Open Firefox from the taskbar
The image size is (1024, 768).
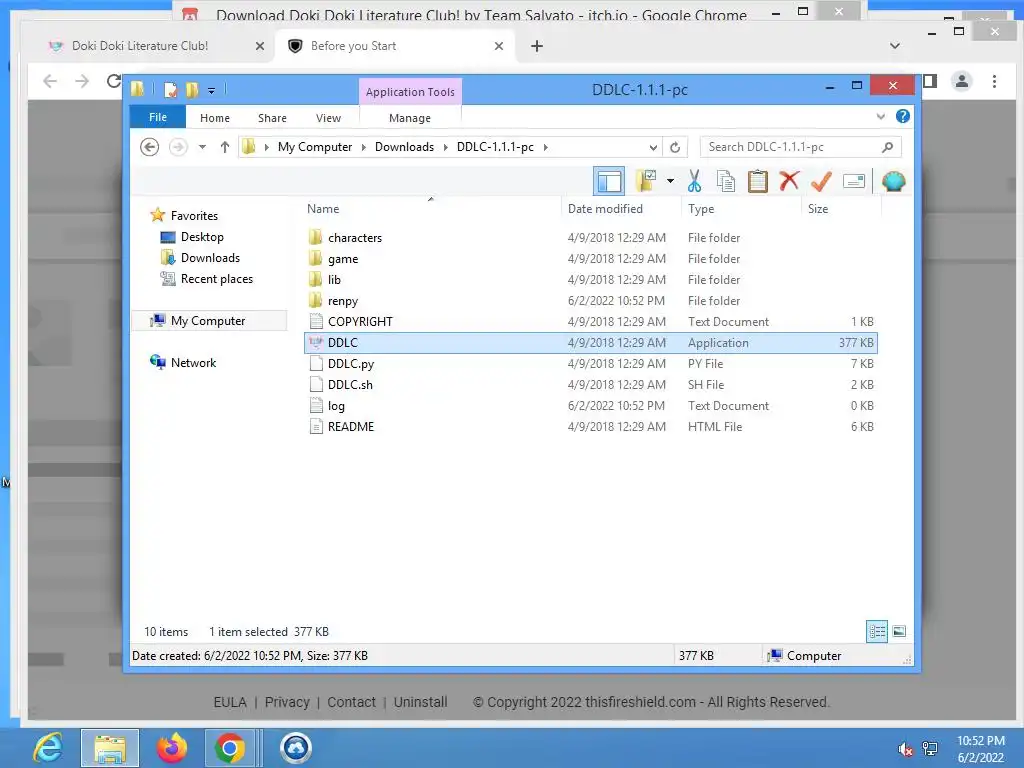172,748
